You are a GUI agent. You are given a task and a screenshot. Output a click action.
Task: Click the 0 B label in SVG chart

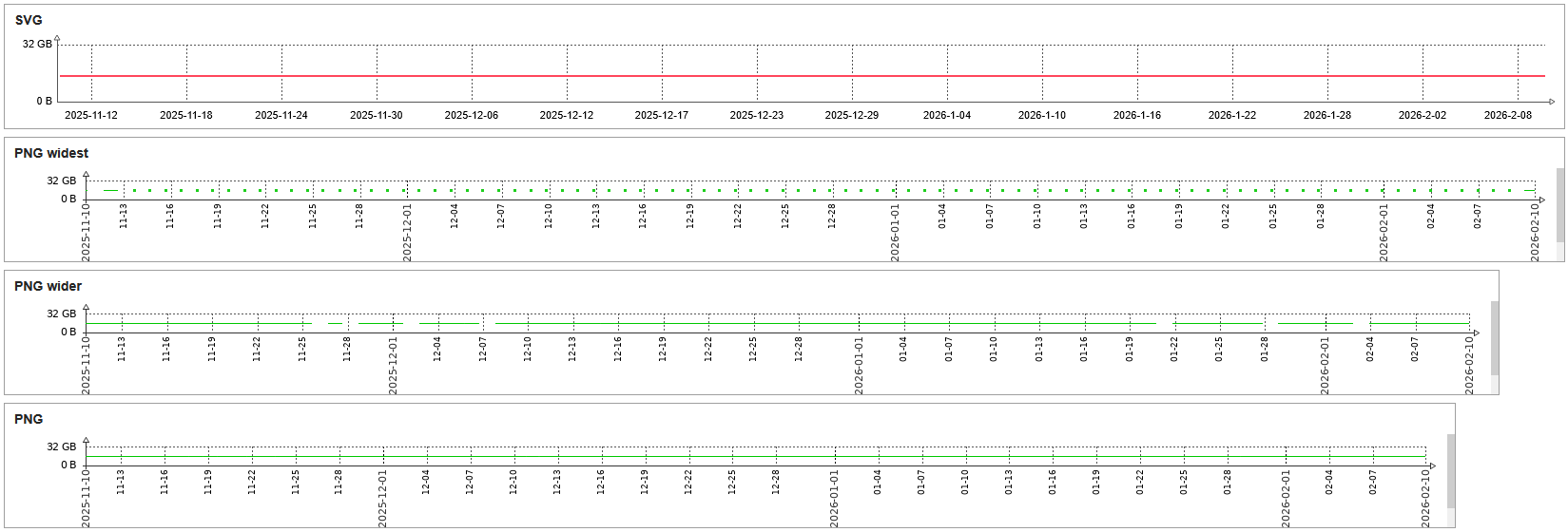pos(44,101)
